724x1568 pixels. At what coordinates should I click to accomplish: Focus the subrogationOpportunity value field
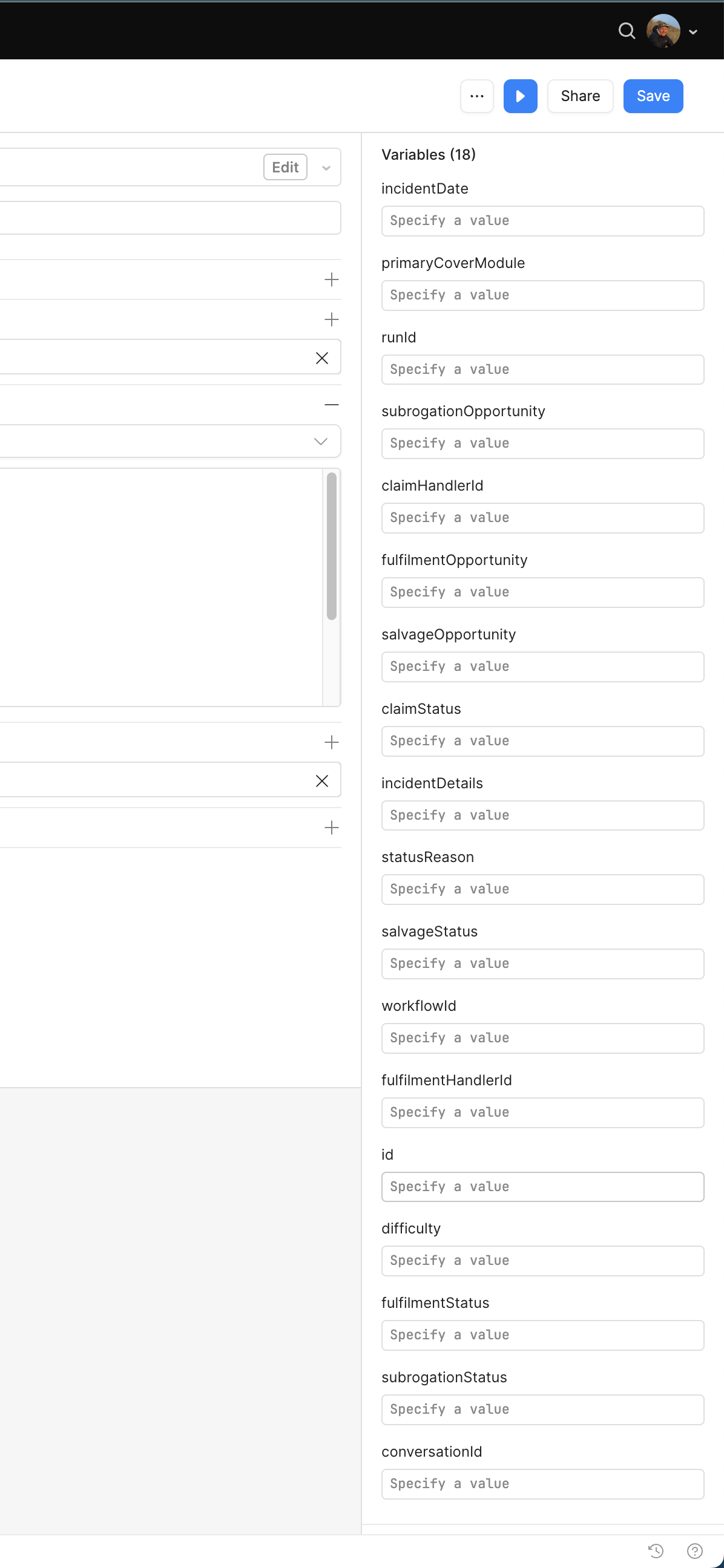542,444
